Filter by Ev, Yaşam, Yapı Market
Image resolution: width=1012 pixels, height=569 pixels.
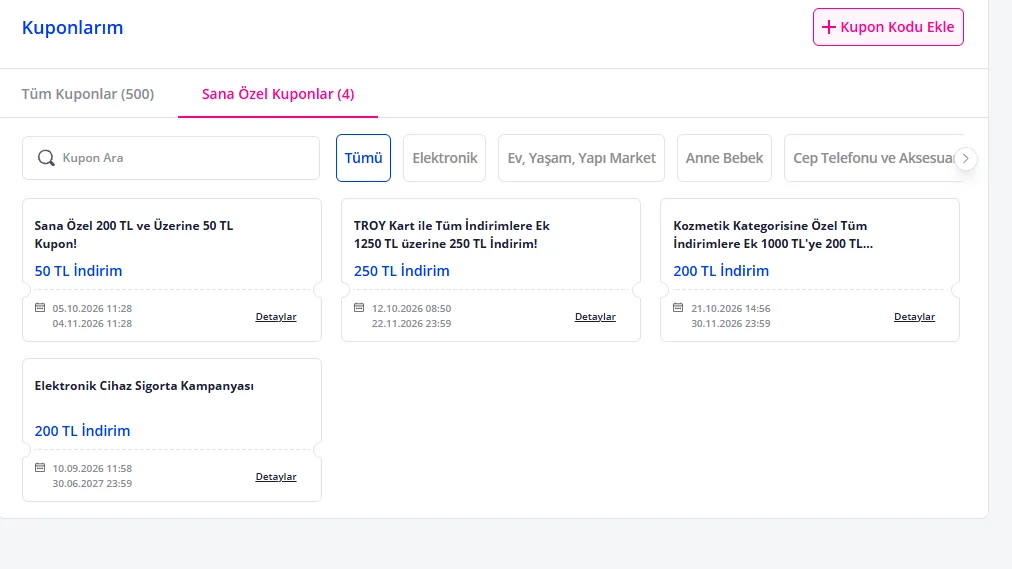[x=582, y=158]
